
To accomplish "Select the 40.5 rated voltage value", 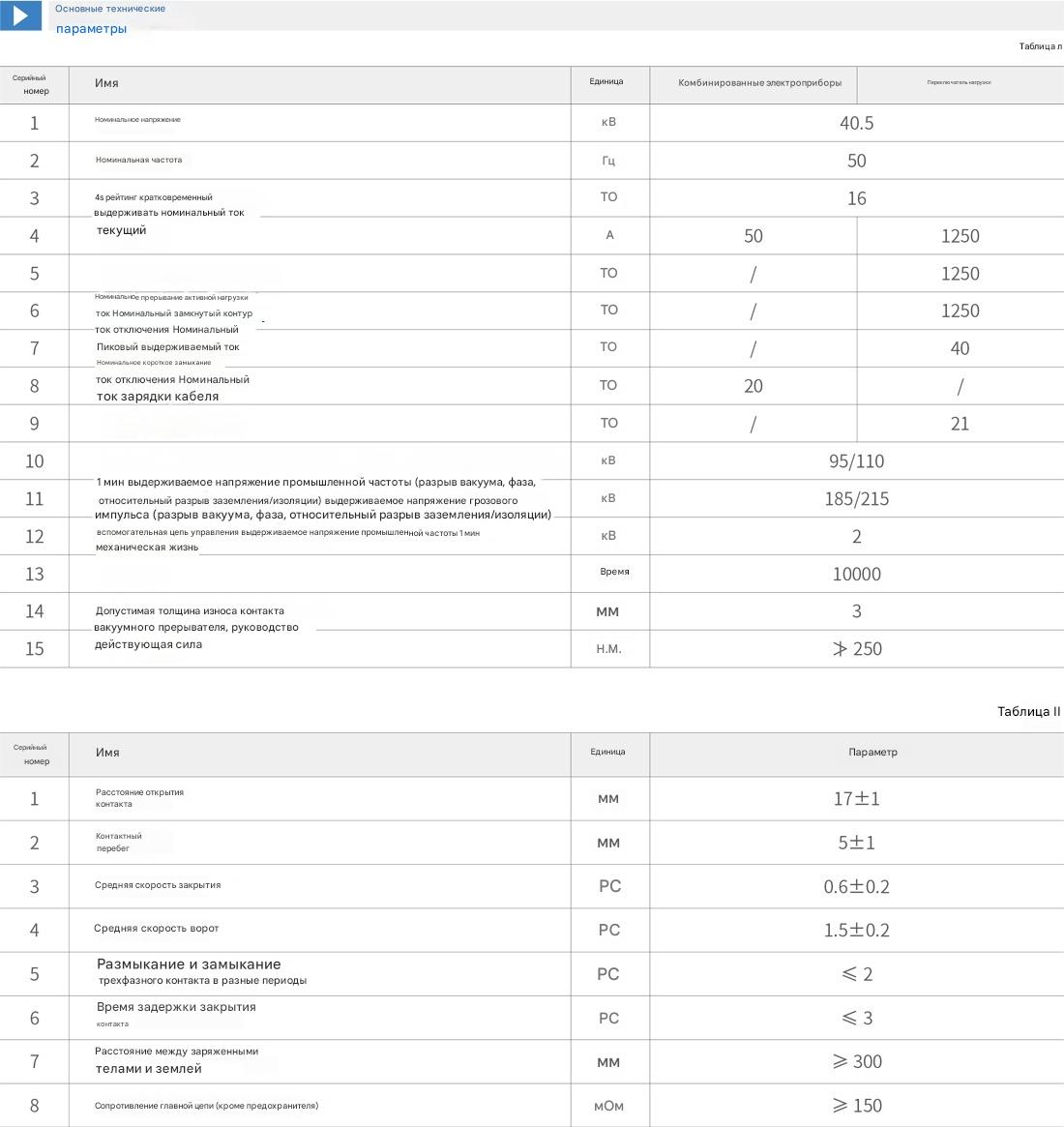I will tap(856, 123).
